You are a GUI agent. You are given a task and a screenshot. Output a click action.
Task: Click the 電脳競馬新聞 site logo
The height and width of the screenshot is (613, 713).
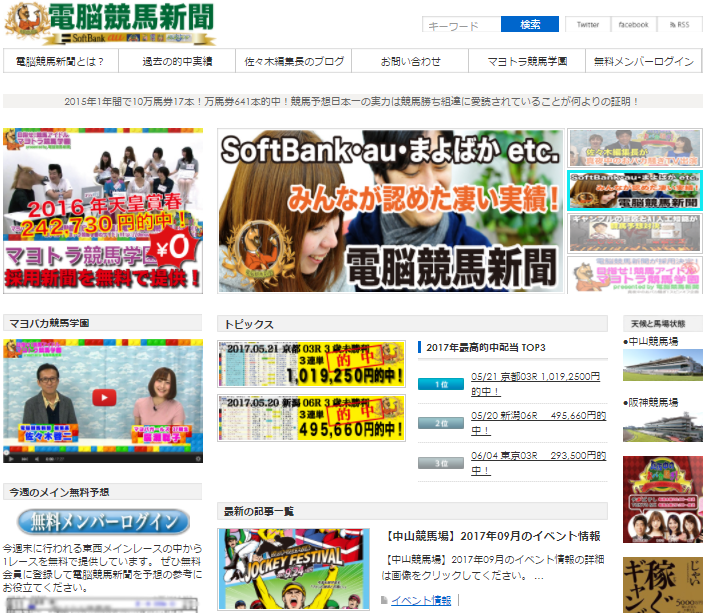click(109, 24)
